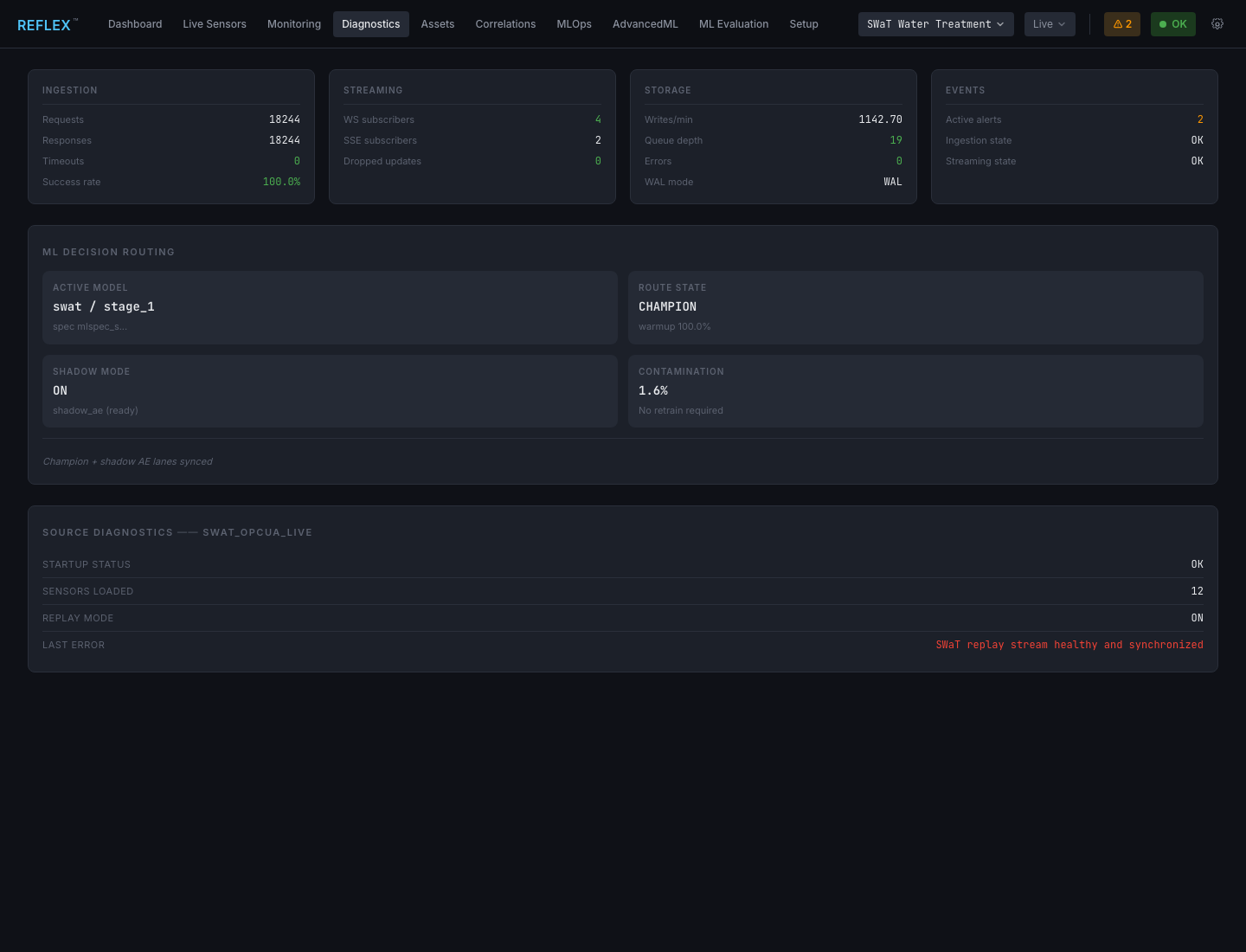Image resolution: width=1246 pixels, height=952 pixels.
Task: Click the Replay Mode row
Action: click(623, 618)
